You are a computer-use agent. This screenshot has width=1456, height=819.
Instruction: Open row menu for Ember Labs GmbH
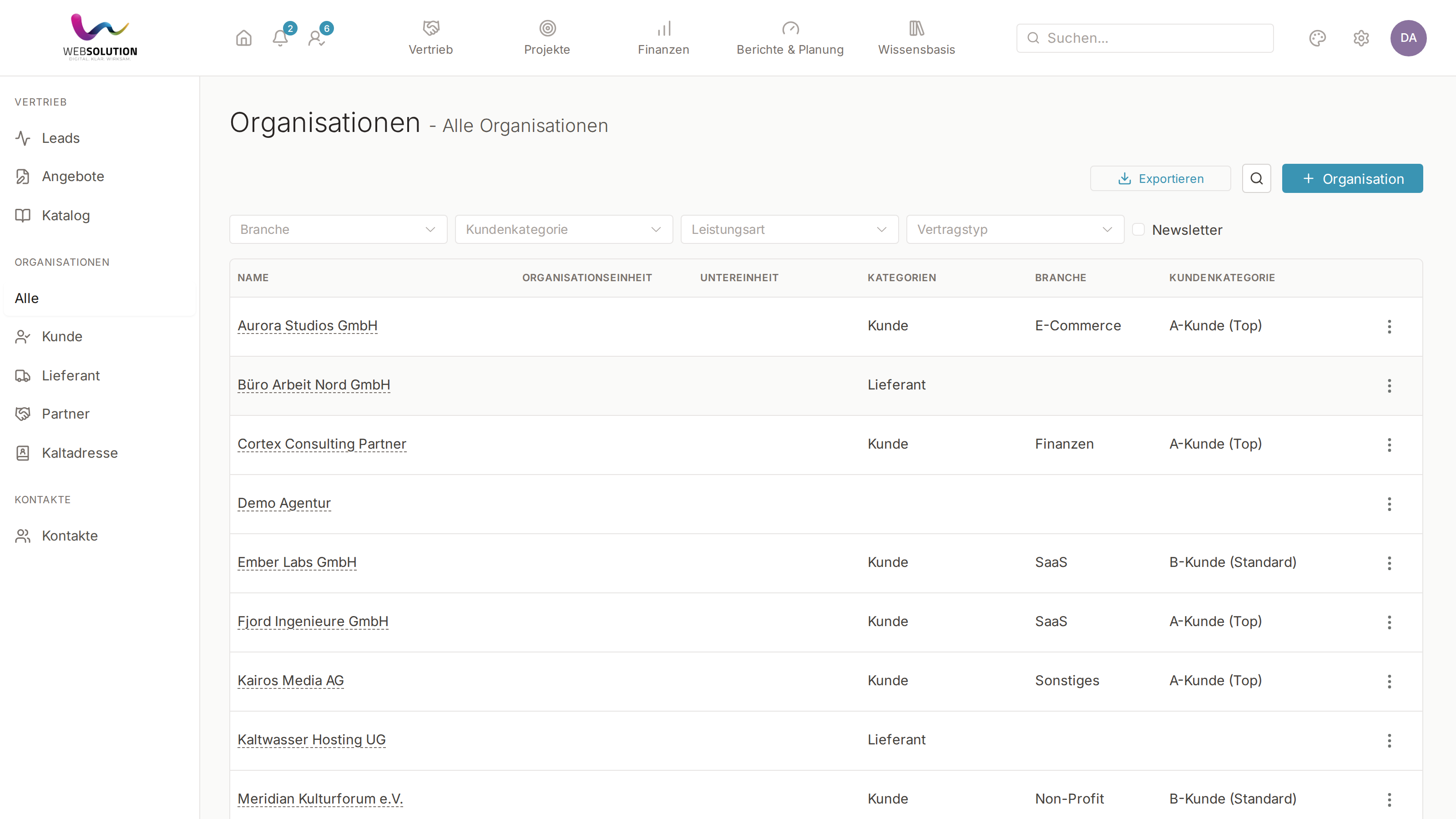(1389, 563)
